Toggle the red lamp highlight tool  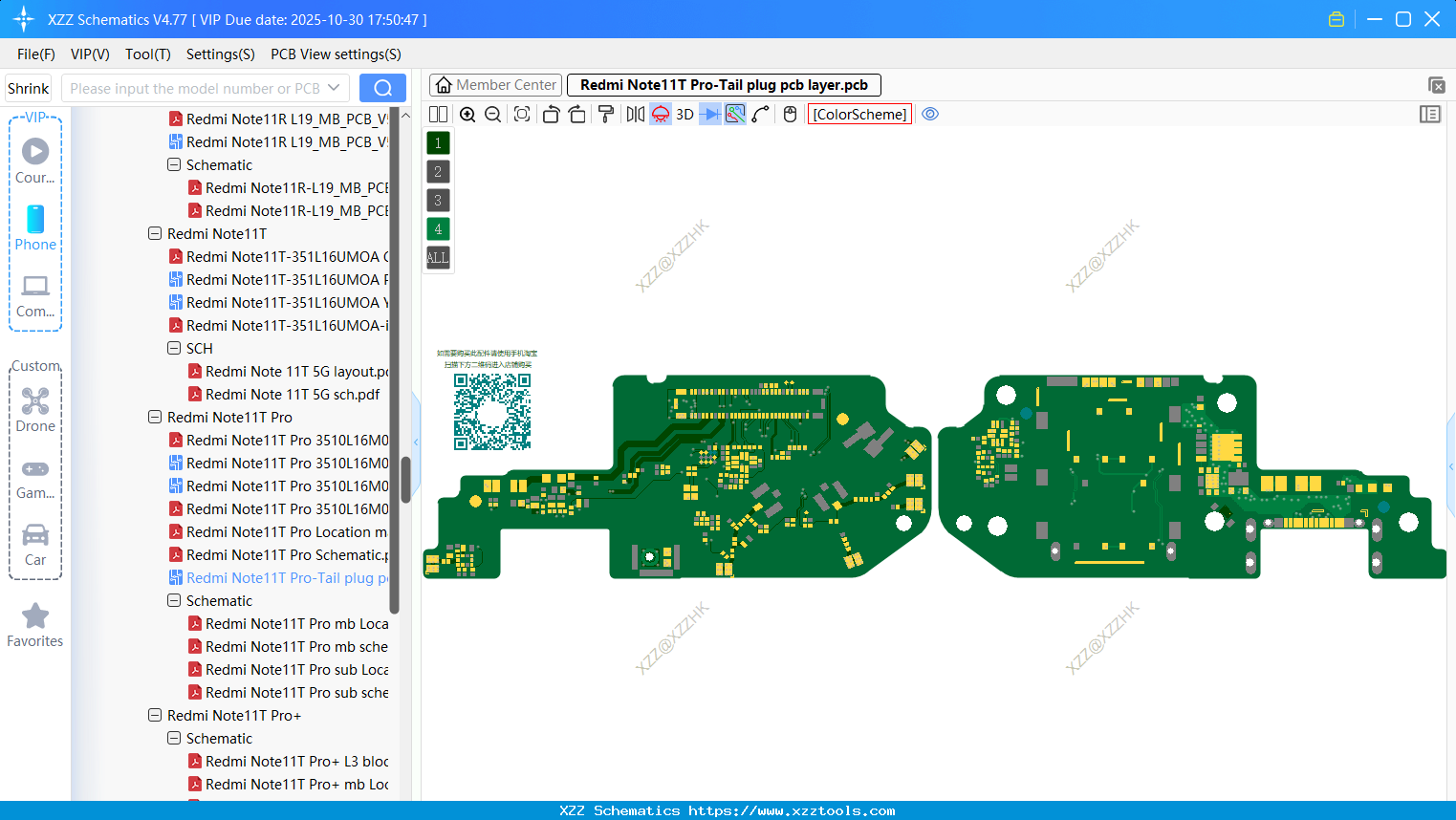660,114
